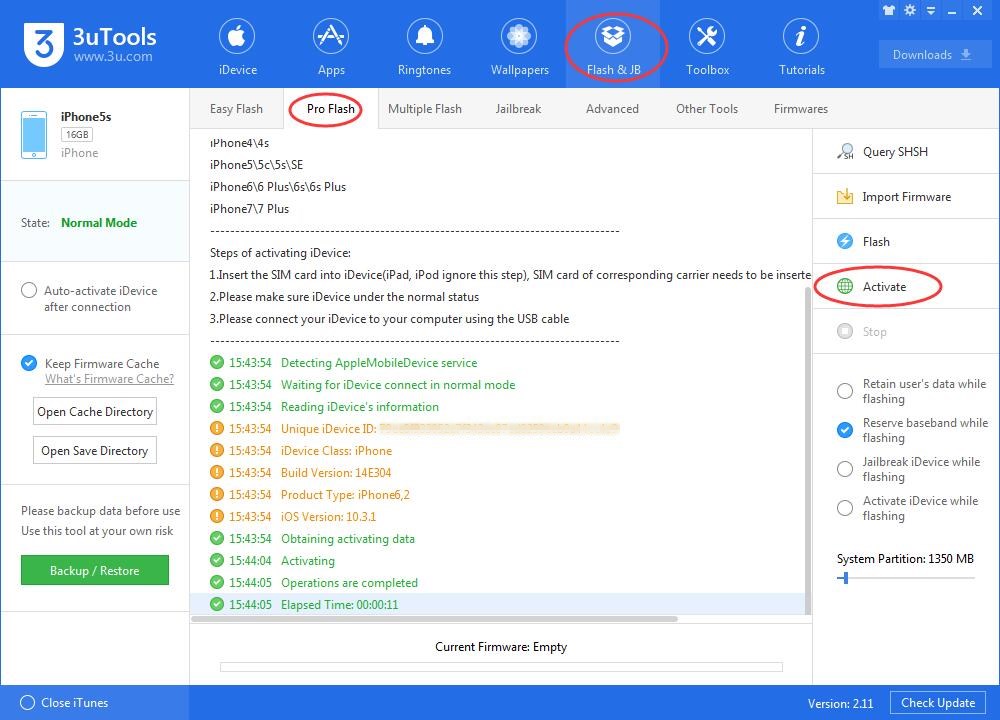
Task: Click the orange warning icon beside iOS Version
Action: [x=217, y=517]
